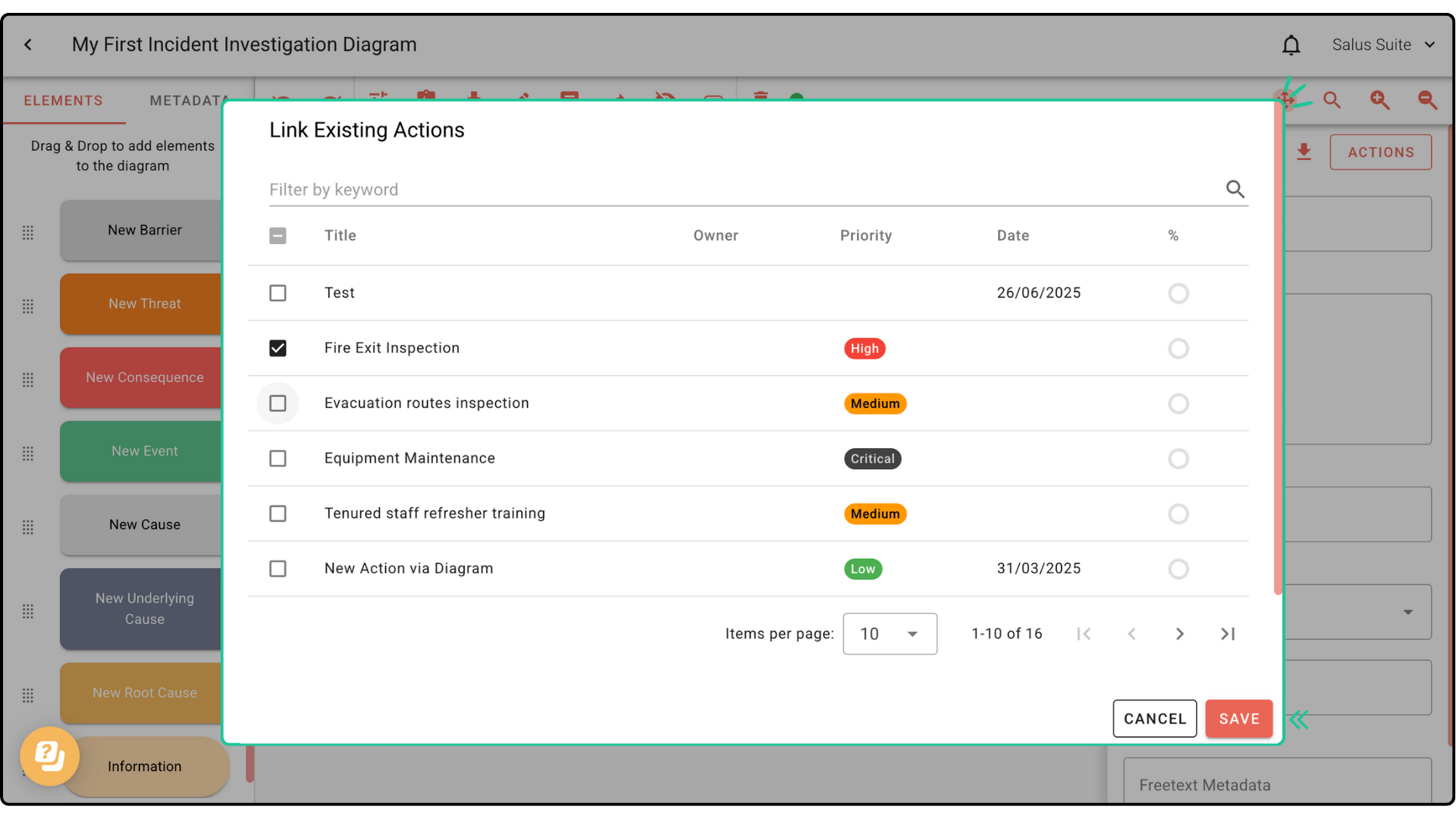Click the back arrow beside diagram title
Viewport: 1456px width, 819px height.
point(28,45)
